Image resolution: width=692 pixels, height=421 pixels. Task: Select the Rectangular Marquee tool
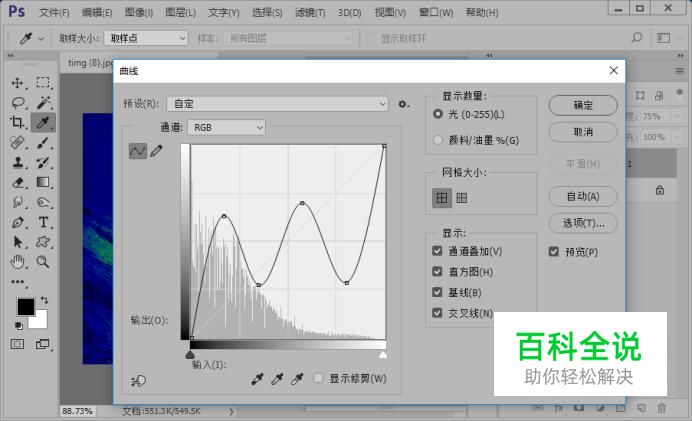(43, 83)
